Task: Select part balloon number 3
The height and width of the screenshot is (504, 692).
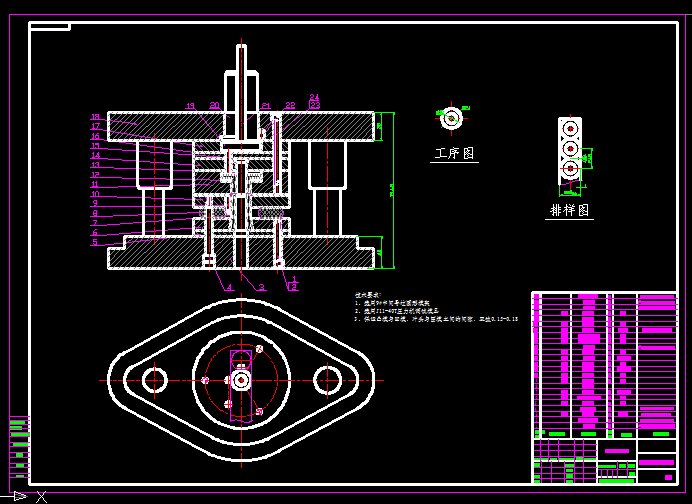Action: pos(262,288)
